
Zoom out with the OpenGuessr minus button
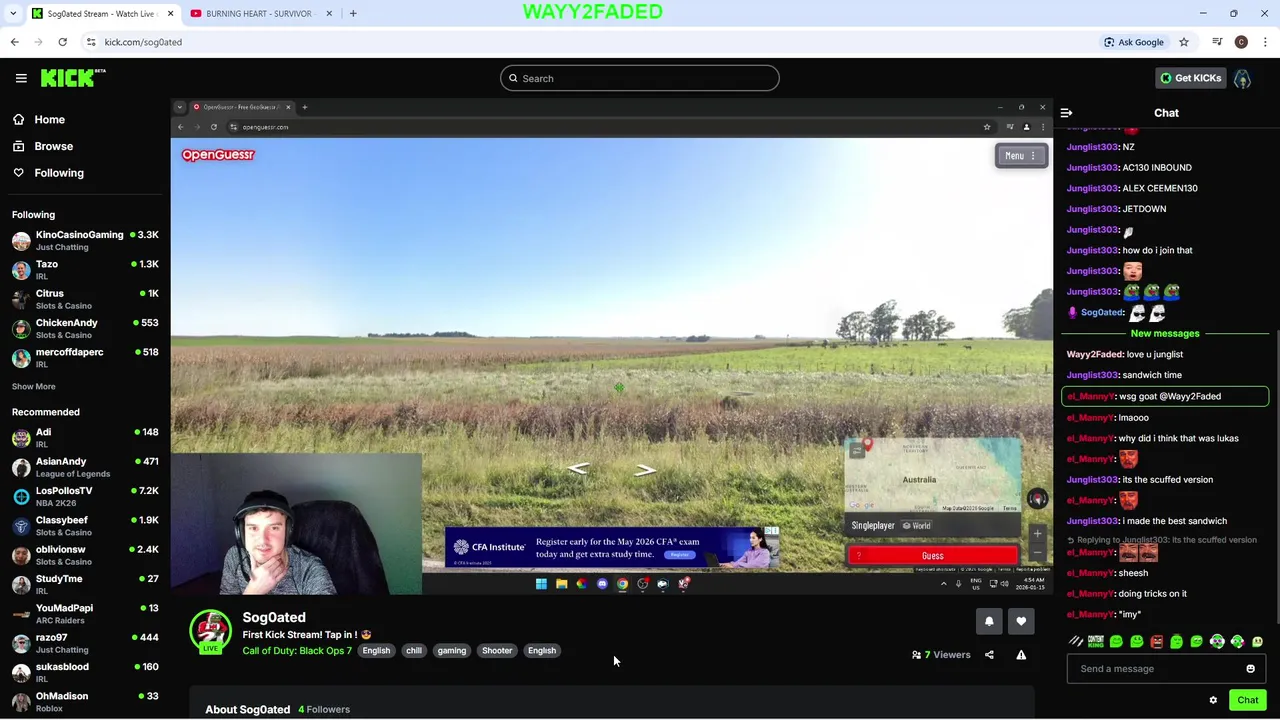click(1037, 552)
